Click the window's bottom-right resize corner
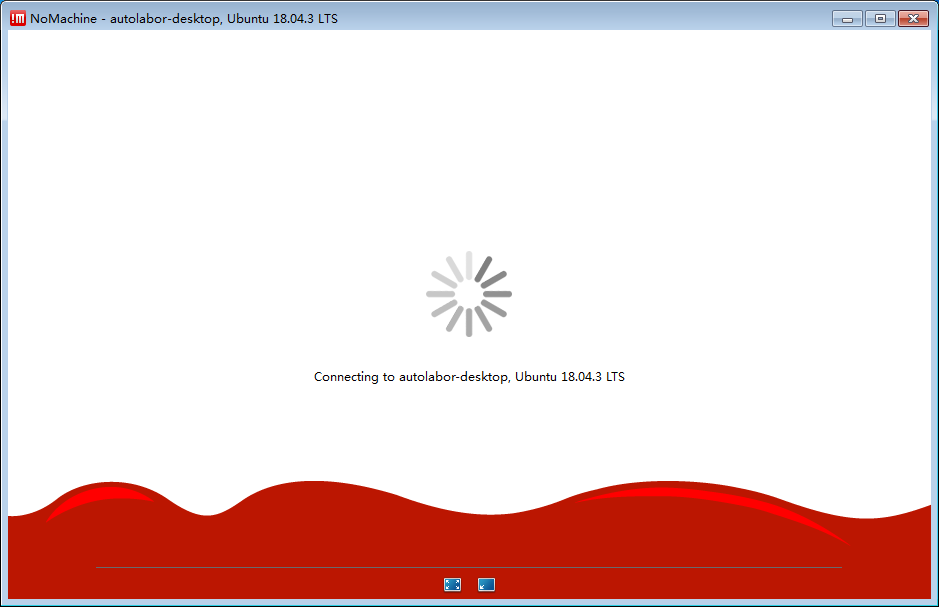Viewport: 939px width, 607px height. click(x=934, y=602)
